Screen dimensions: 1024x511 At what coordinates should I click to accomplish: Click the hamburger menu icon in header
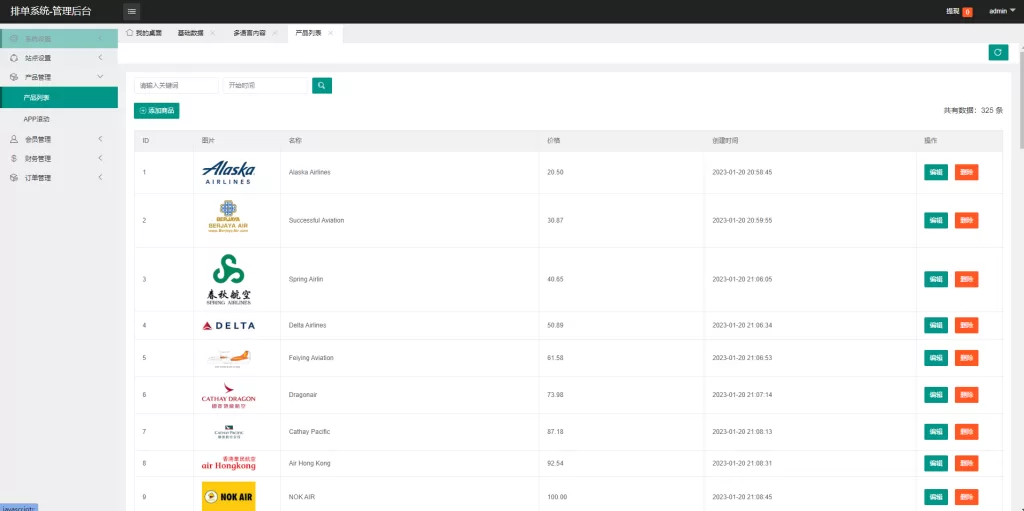coord(132,11)
